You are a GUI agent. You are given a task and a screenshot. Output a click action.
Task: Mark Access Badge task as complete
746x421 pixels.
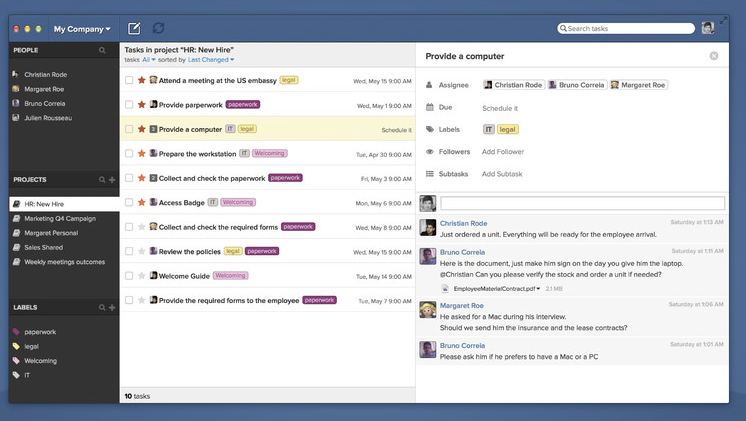point(129,202)
